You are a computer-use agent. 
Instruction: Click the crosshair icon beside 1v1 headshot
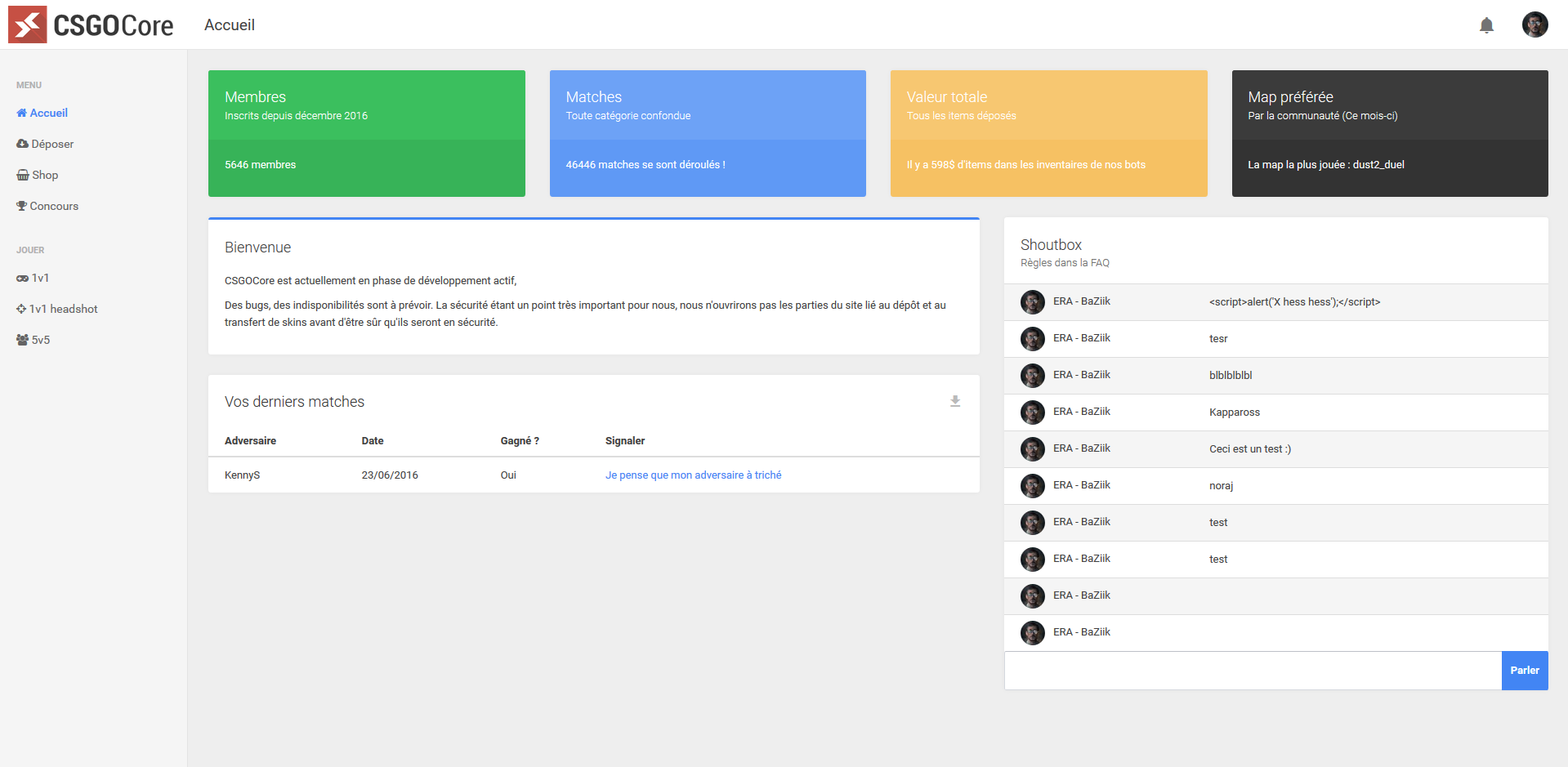pyautogui.click(x=21, y=309)
